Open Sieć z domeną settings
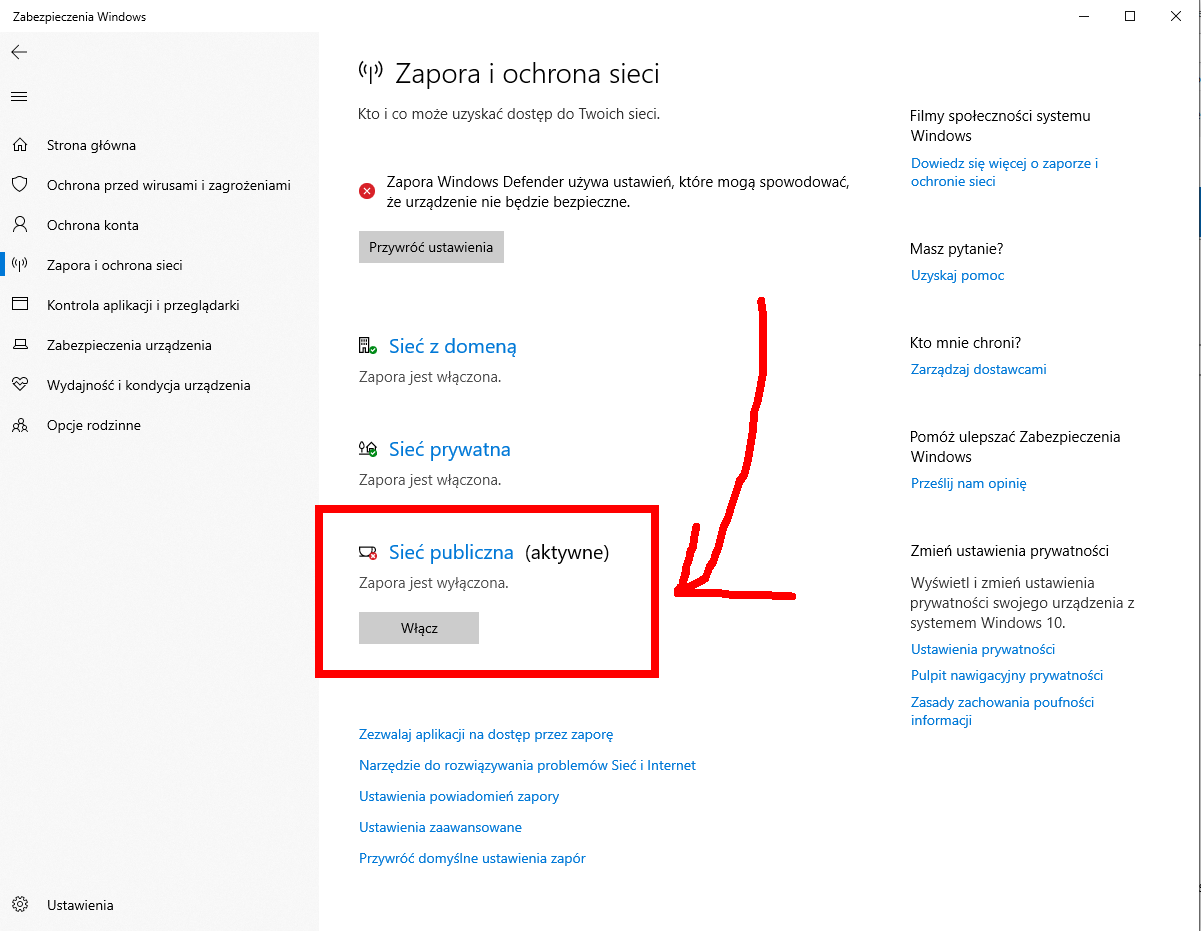This screenshot has width=1201, height=931. click(x=453, y=346)
